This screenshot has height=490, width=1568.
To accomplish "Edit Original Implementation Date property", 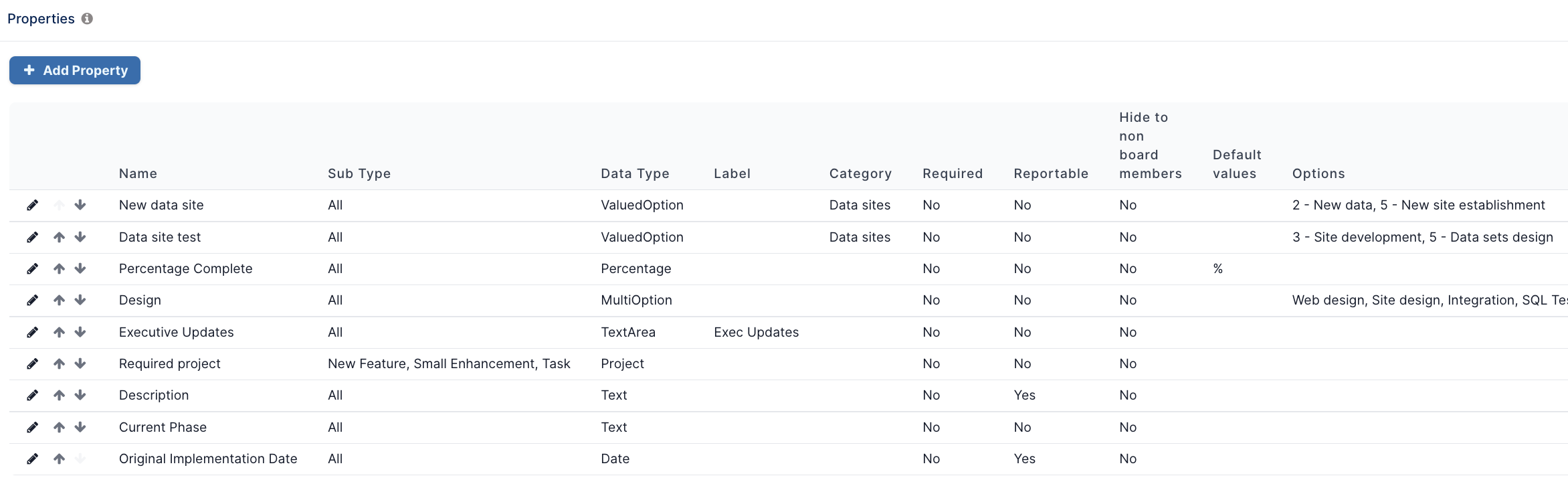I will point(32,459).
